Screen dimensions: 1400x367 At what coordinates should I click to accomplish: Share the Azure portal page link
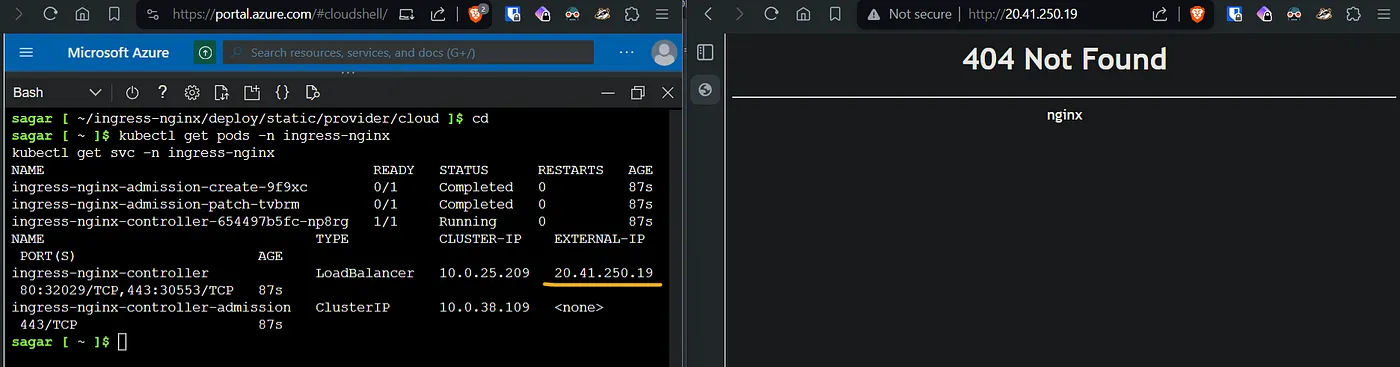(438, 15)
